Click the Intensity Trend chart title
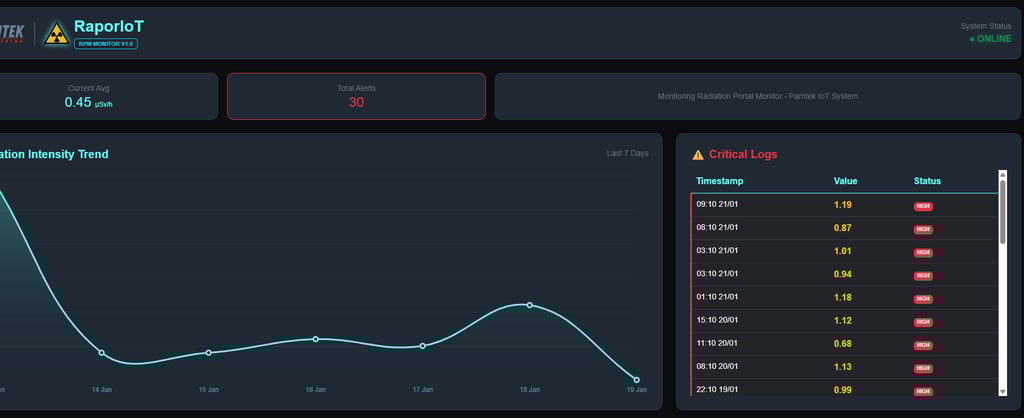The width and height of the screenshot is (1024, 418). click(54, 154)
